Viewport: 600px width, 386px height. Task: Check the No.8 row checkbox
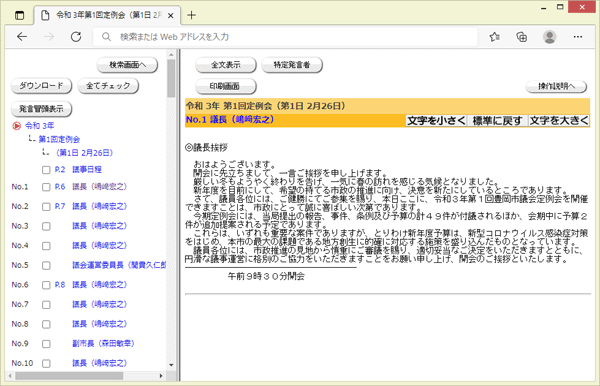pos(46,324)
